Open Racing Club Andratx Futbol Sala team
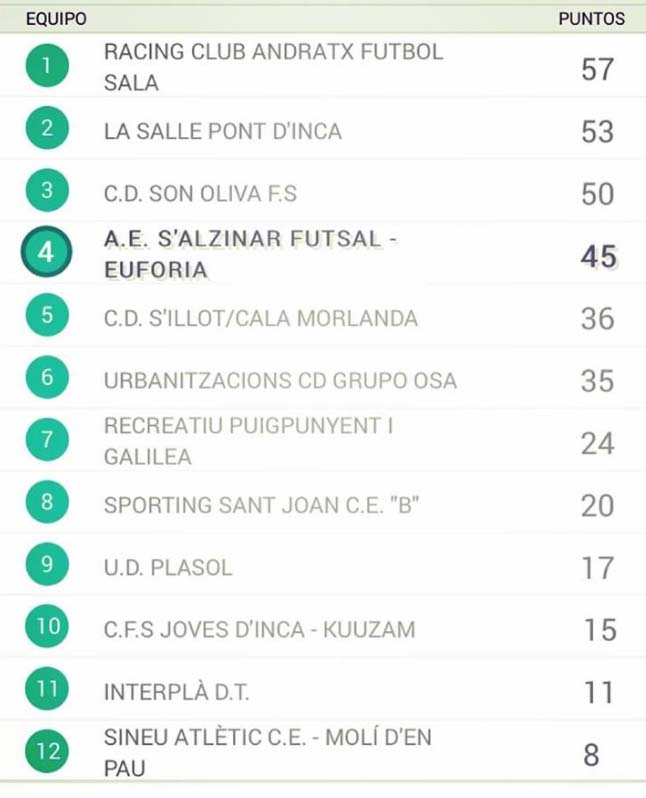646x798 pixels. 273,67
